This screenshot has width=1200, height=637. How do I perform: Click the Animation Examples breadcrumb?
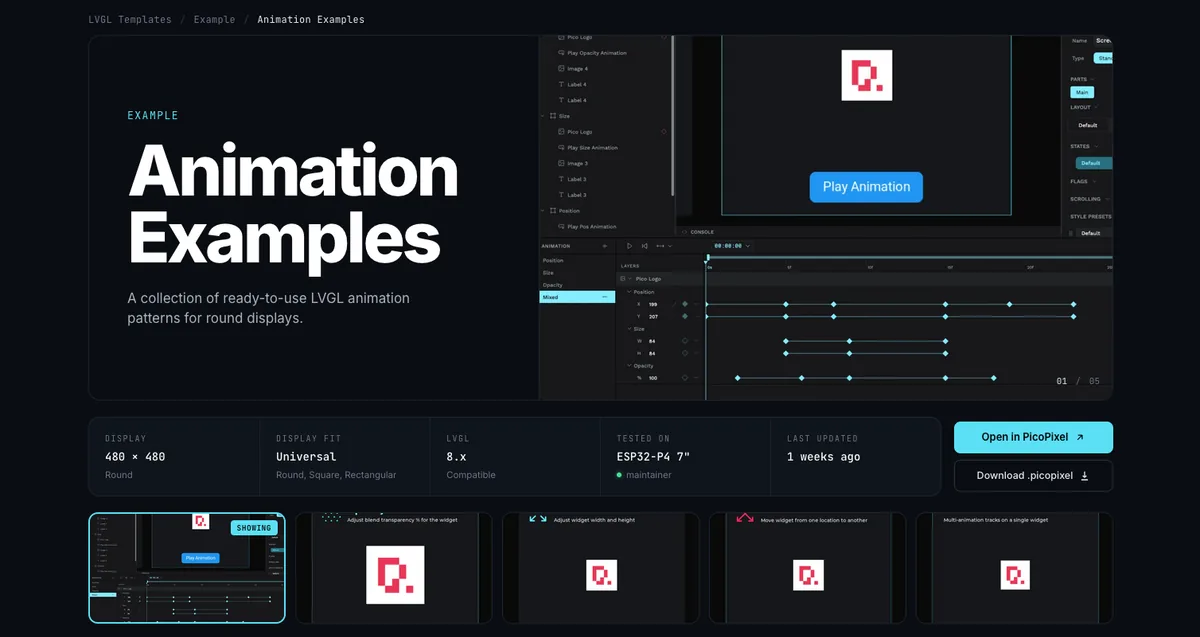pyautogui.click(x=311, y=19)
